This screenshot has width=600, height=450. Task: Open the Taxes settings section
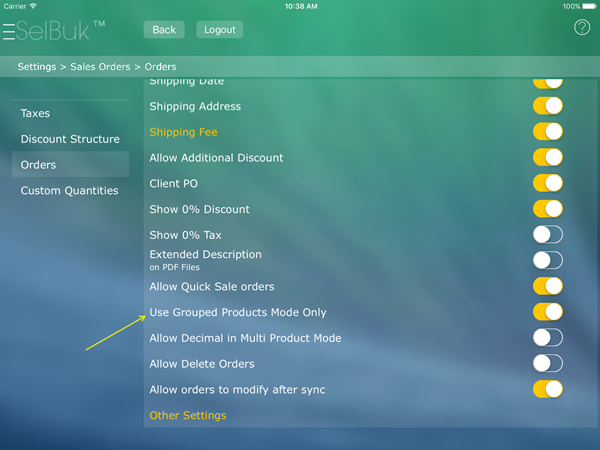pos(35,114)
